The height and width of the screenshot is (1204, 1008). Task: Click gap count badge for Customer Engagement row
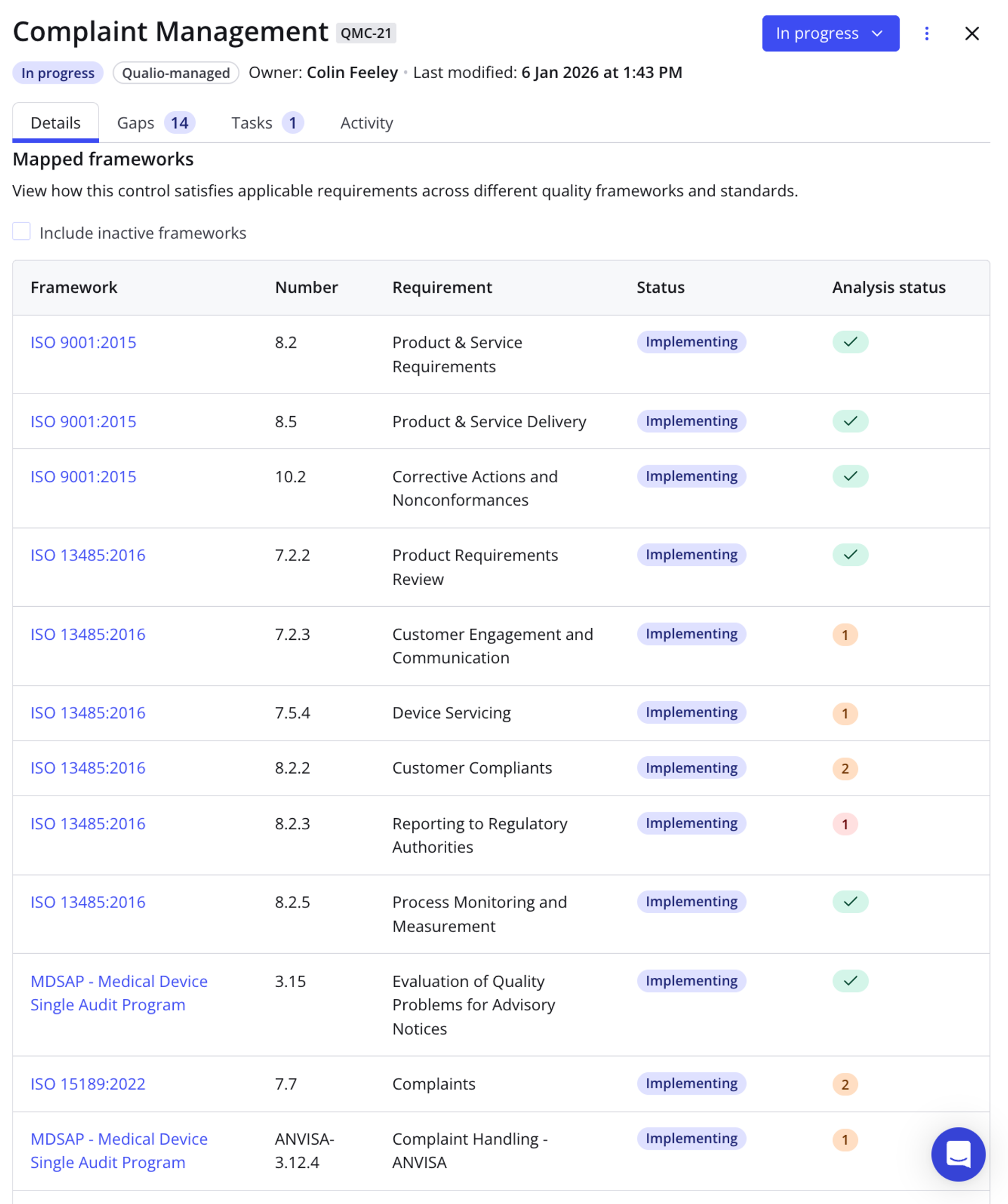coord(845,635)
